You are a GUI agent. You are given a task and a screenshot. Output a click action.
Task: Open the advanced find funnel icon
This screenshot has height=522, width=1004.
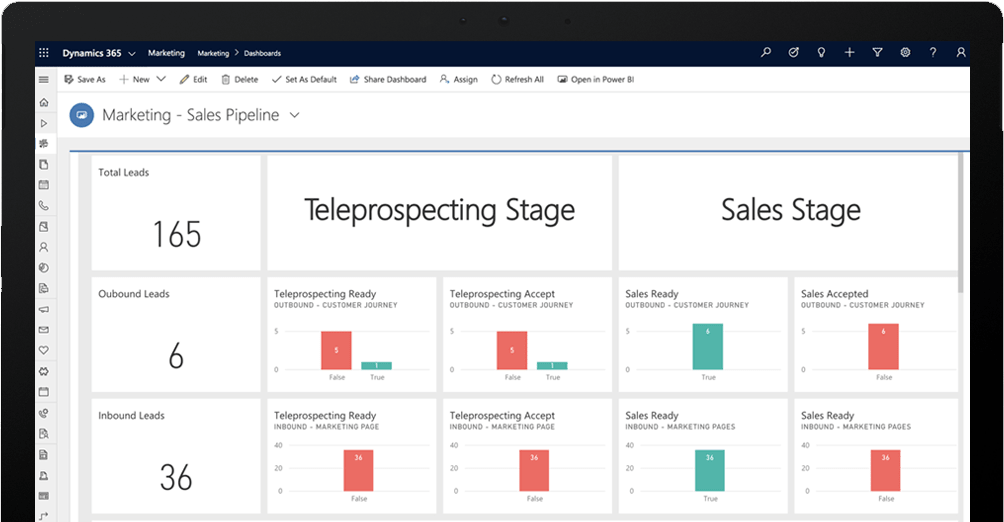(x=877, y=53)
